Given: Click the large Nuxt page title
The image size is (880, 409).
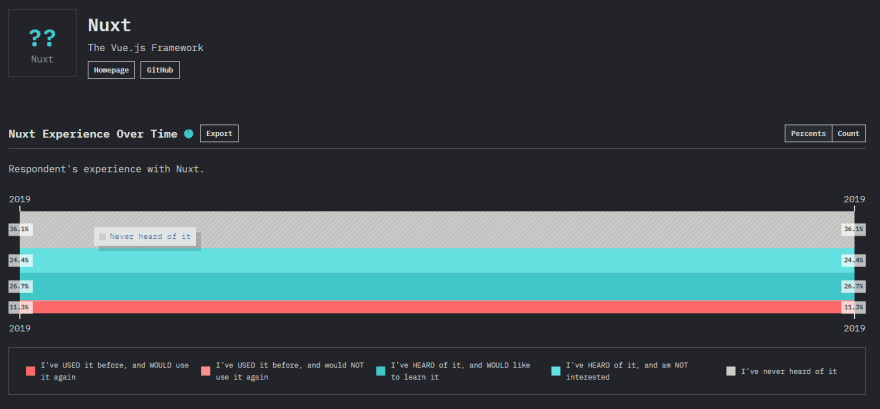Looking at the screenshot, I should point(109,25).
